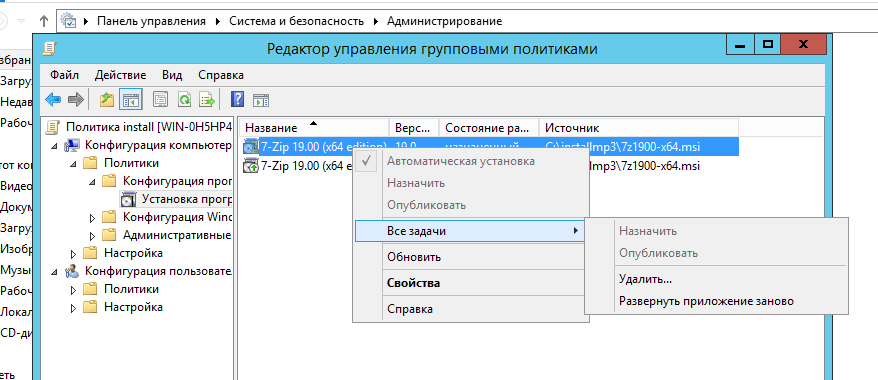Open the Файл menu
The width and height of the screenshot is (878, 380).
pos(64,75)
